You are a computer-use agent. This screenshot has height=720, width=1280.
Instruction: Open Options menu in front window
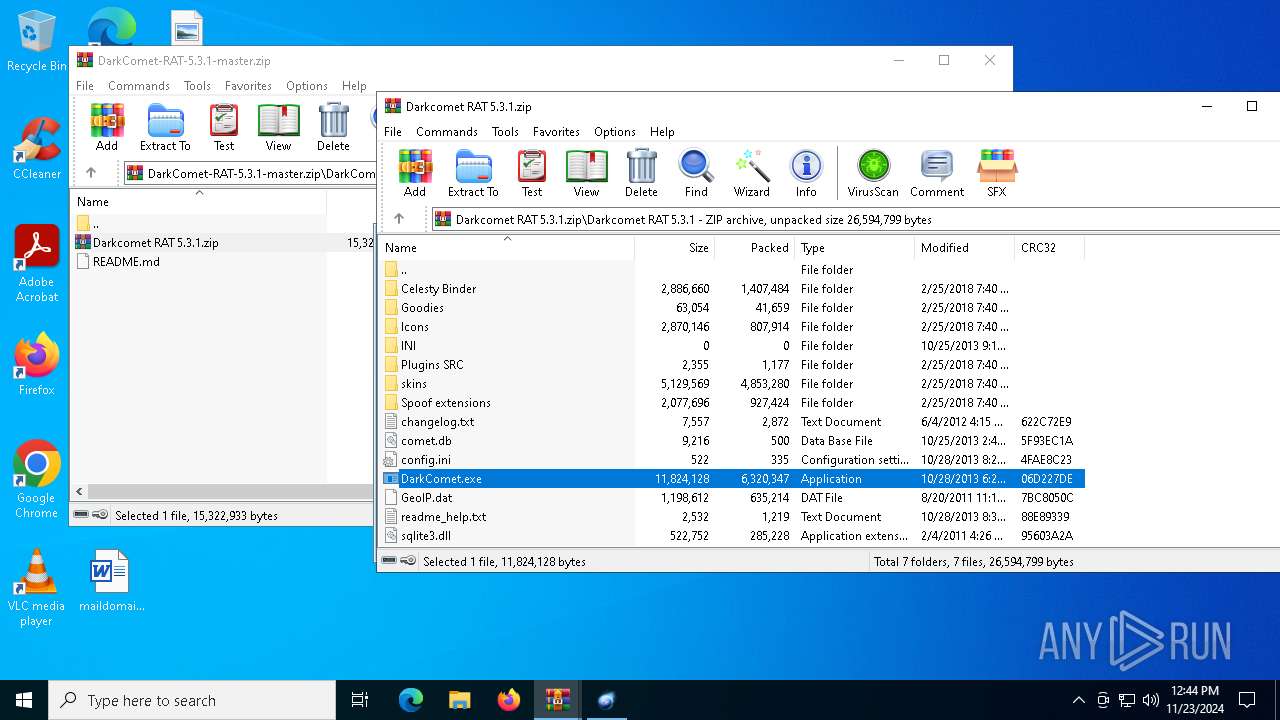click(615, 131)
